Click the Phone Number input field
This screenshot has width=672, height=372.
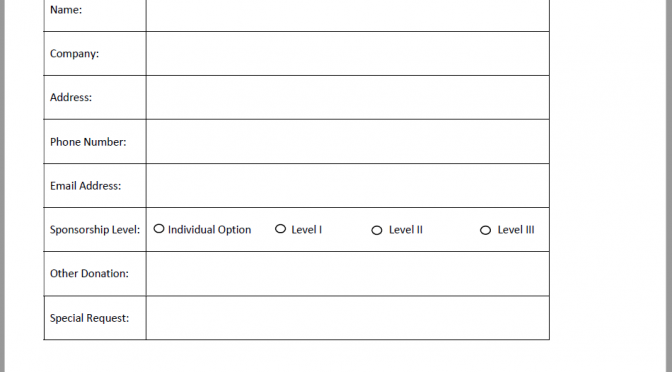pos(348,142)
